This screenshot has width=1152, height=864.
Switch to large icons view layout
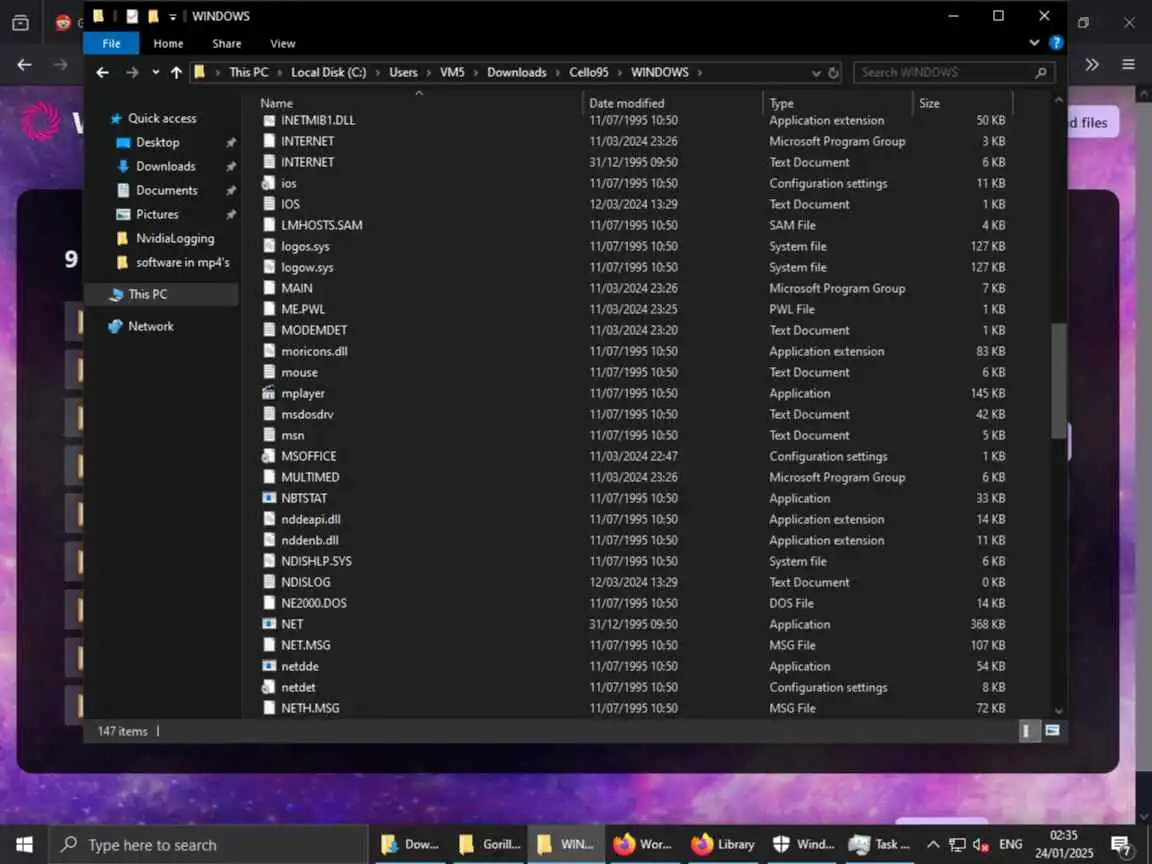[x=1052, y=730]
